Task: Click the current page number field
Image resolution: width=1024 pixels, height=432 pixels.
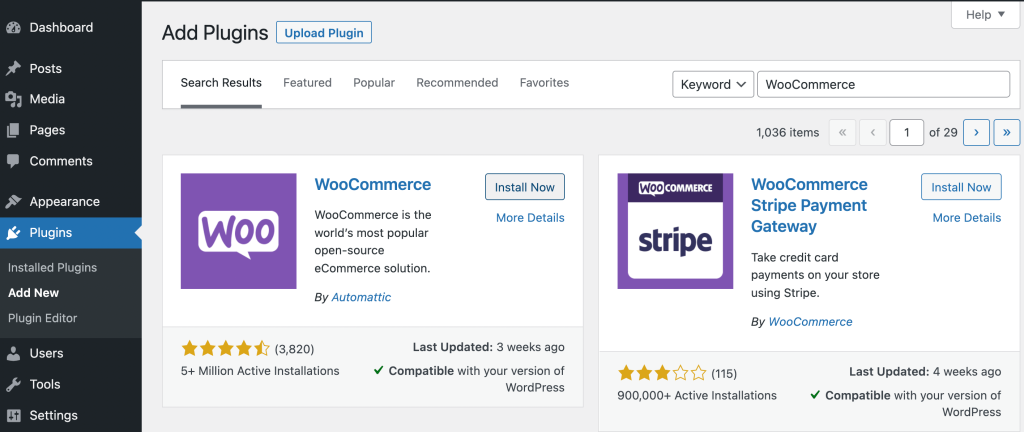Action: 906,132
